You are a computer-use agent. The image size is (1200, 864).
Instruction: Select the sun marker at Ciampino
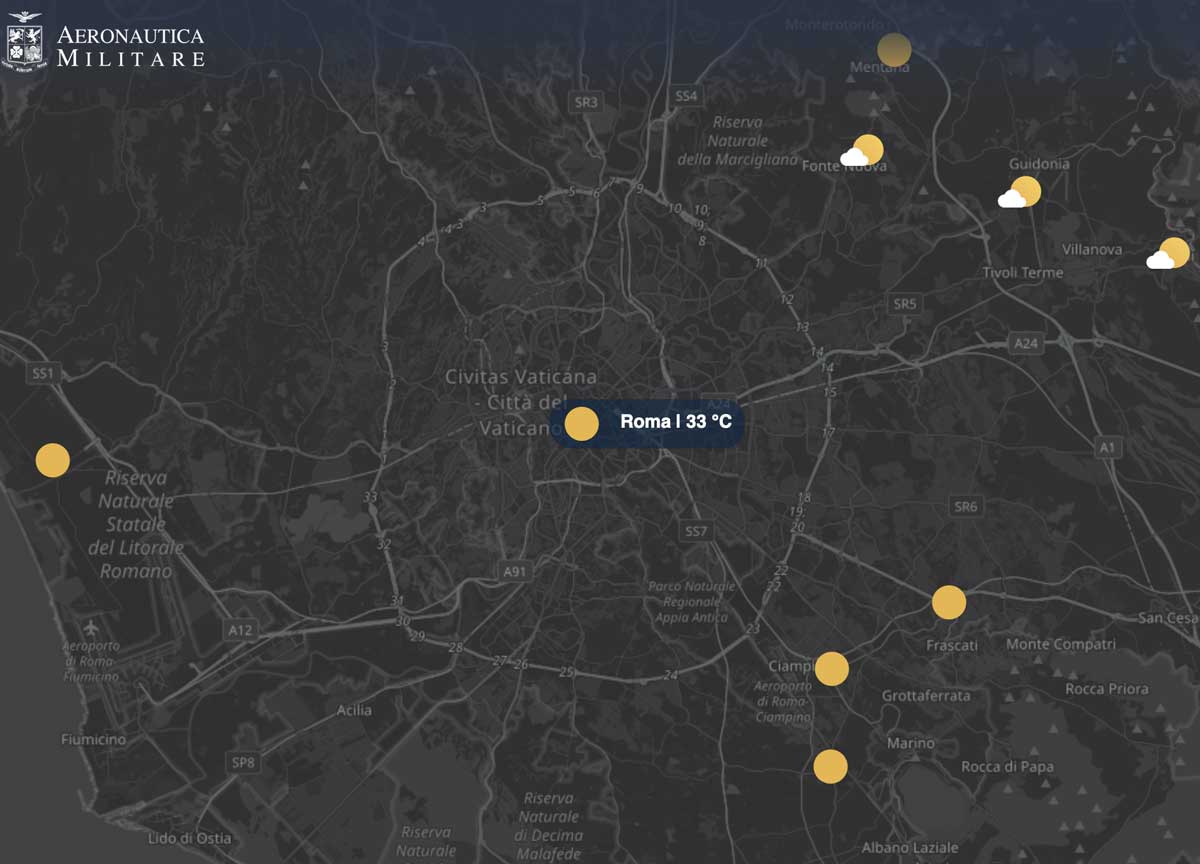[831, 668]
